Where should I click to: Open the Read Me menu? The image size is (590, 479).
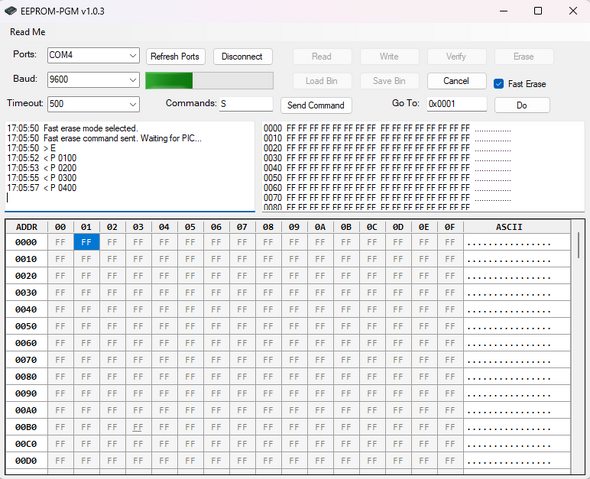click(27, 32)
